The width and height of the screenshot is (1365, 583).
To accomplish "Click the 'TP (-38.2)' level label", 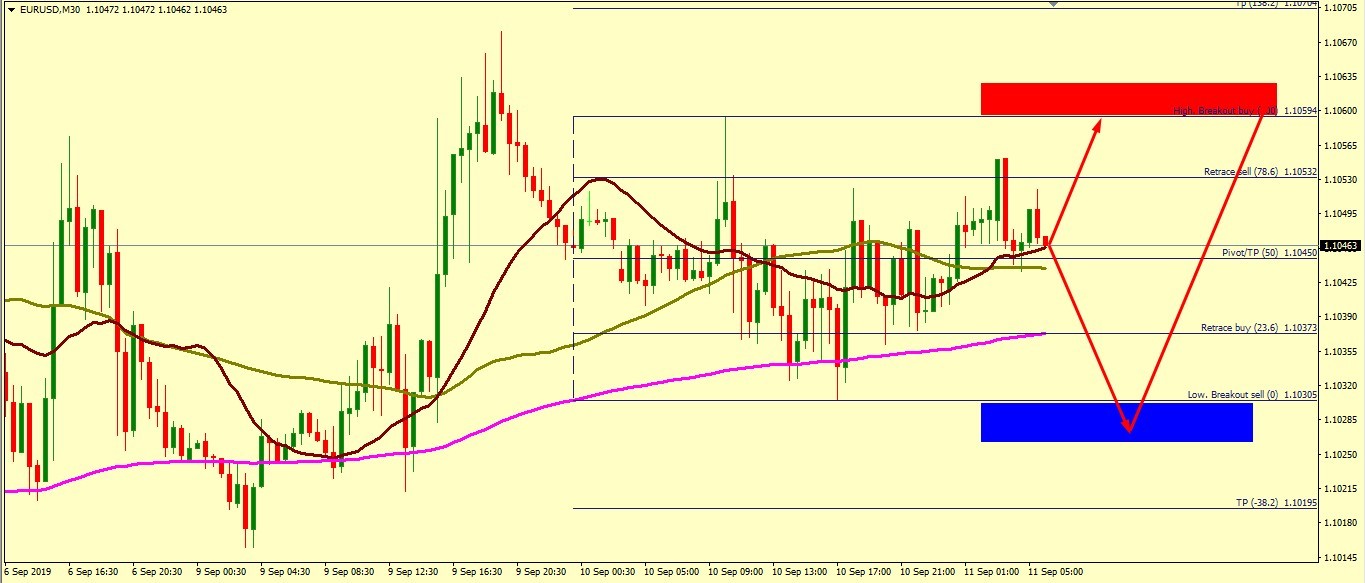I will pos(1257,502).
